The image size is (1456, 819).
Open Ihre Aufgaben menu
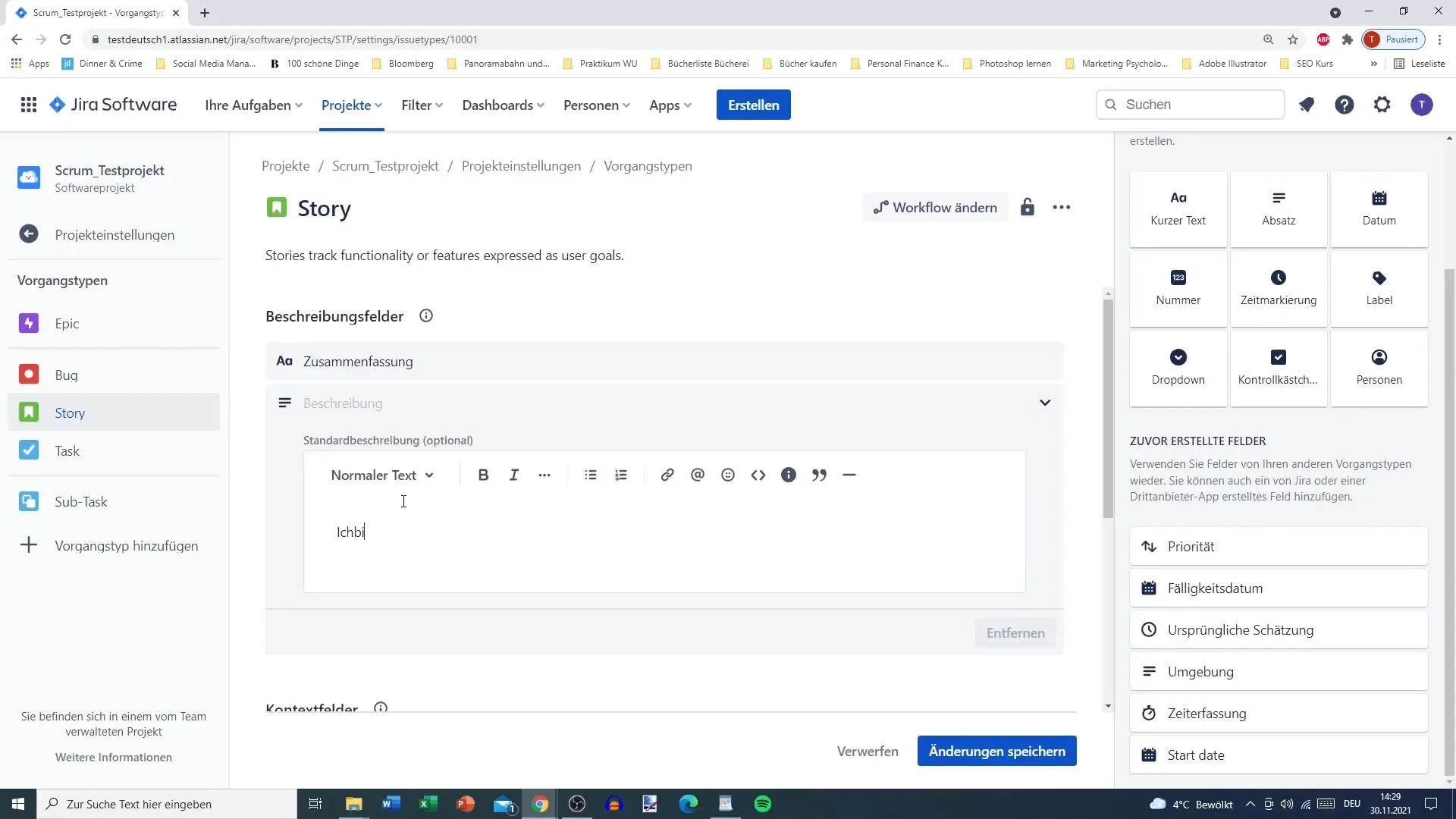click(253, 105)
